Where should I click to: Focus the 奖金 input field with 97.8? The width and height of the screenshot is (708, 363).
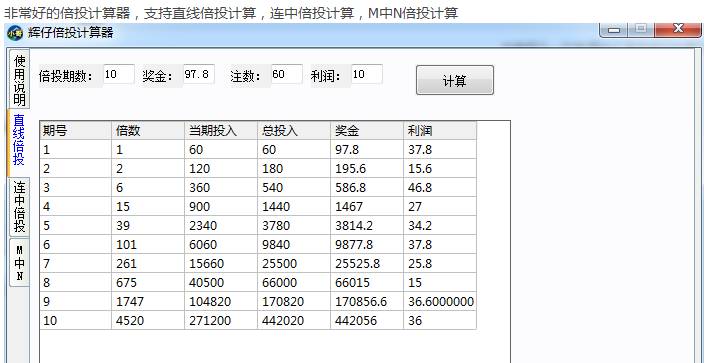pyautogui.click(x=199, y=74)
